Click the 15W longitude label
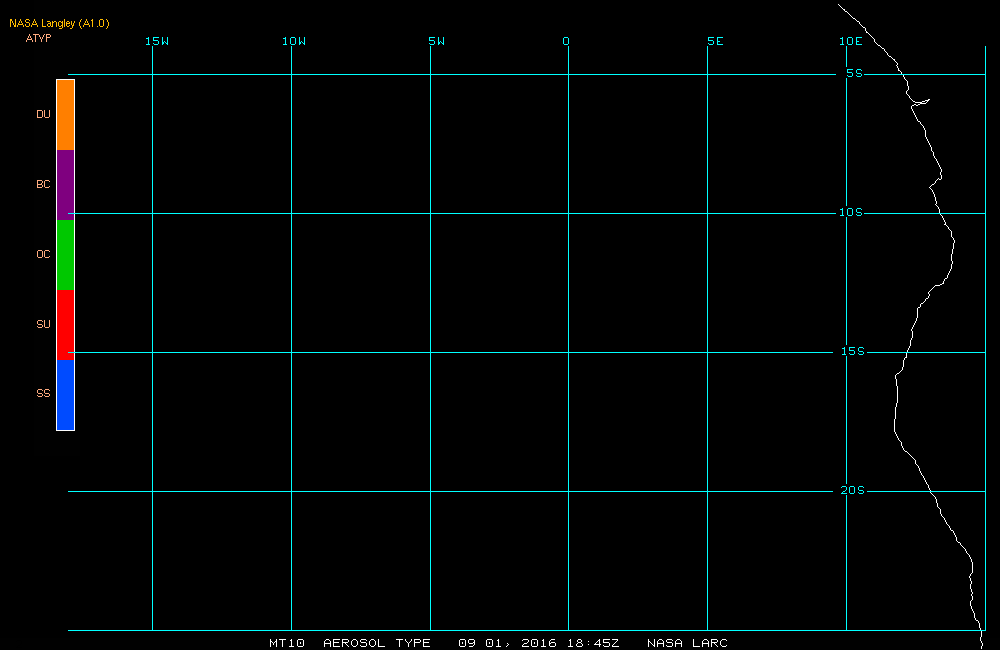 click(157, 41)
